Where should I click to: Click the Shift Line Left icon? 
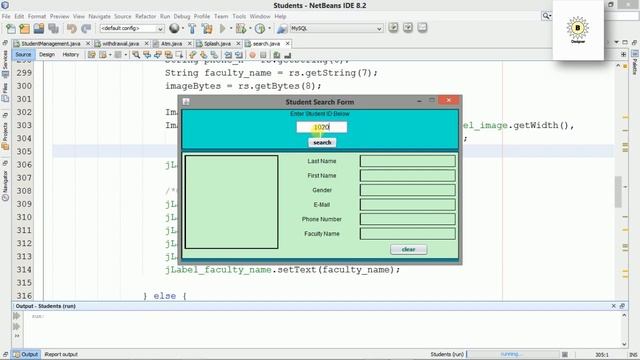pyautogui.click(x=228, y=55)
